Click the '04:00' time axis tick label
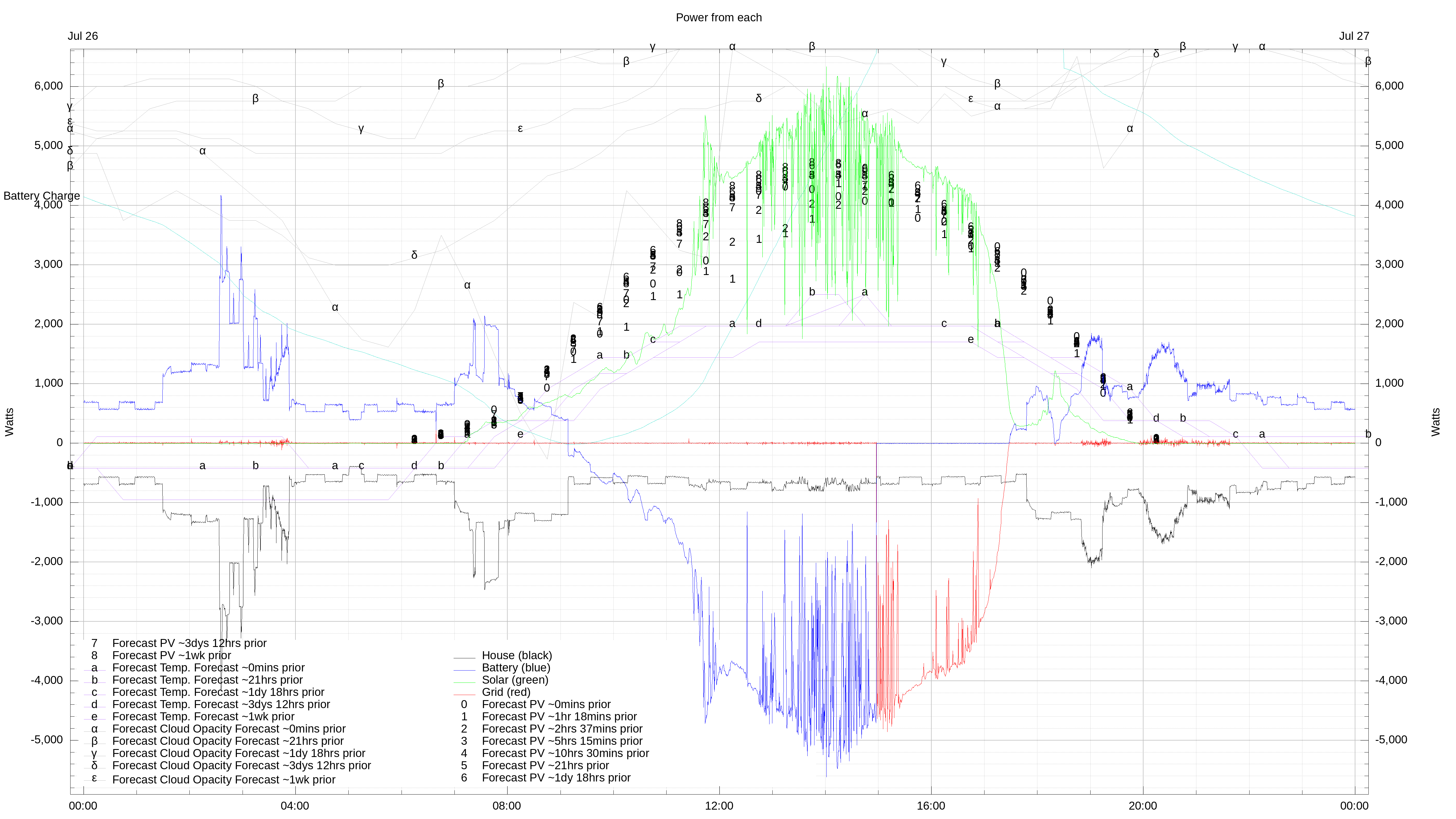Viewport: 1456px width, 819px height. (x=295, y=806)
